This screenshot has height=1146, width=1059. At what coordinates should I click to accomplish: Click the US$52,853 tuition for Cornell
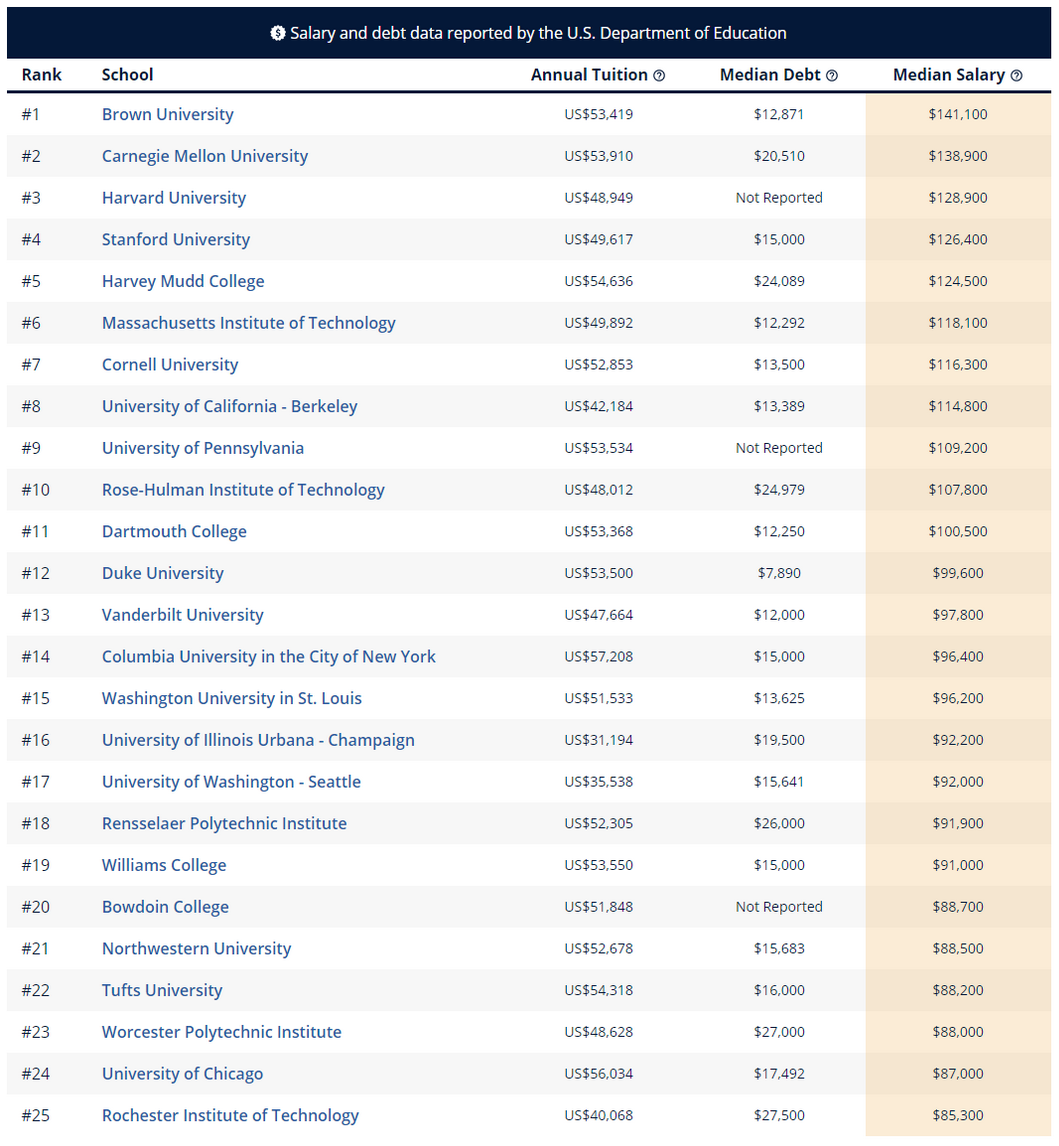point(599,365)
